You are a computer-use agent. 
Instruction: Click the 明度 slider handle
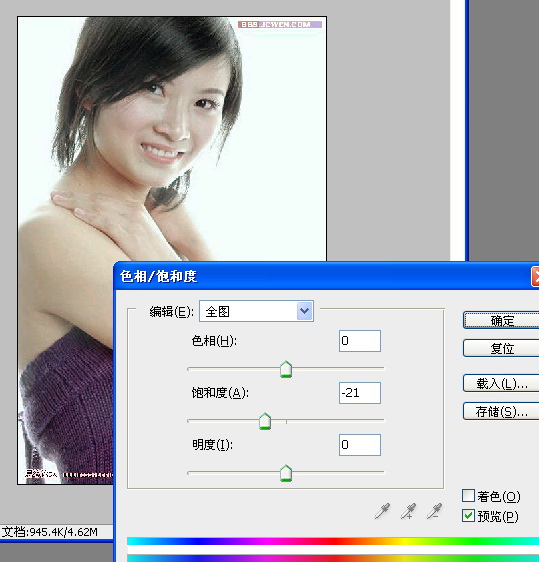[x=286, y=473]
